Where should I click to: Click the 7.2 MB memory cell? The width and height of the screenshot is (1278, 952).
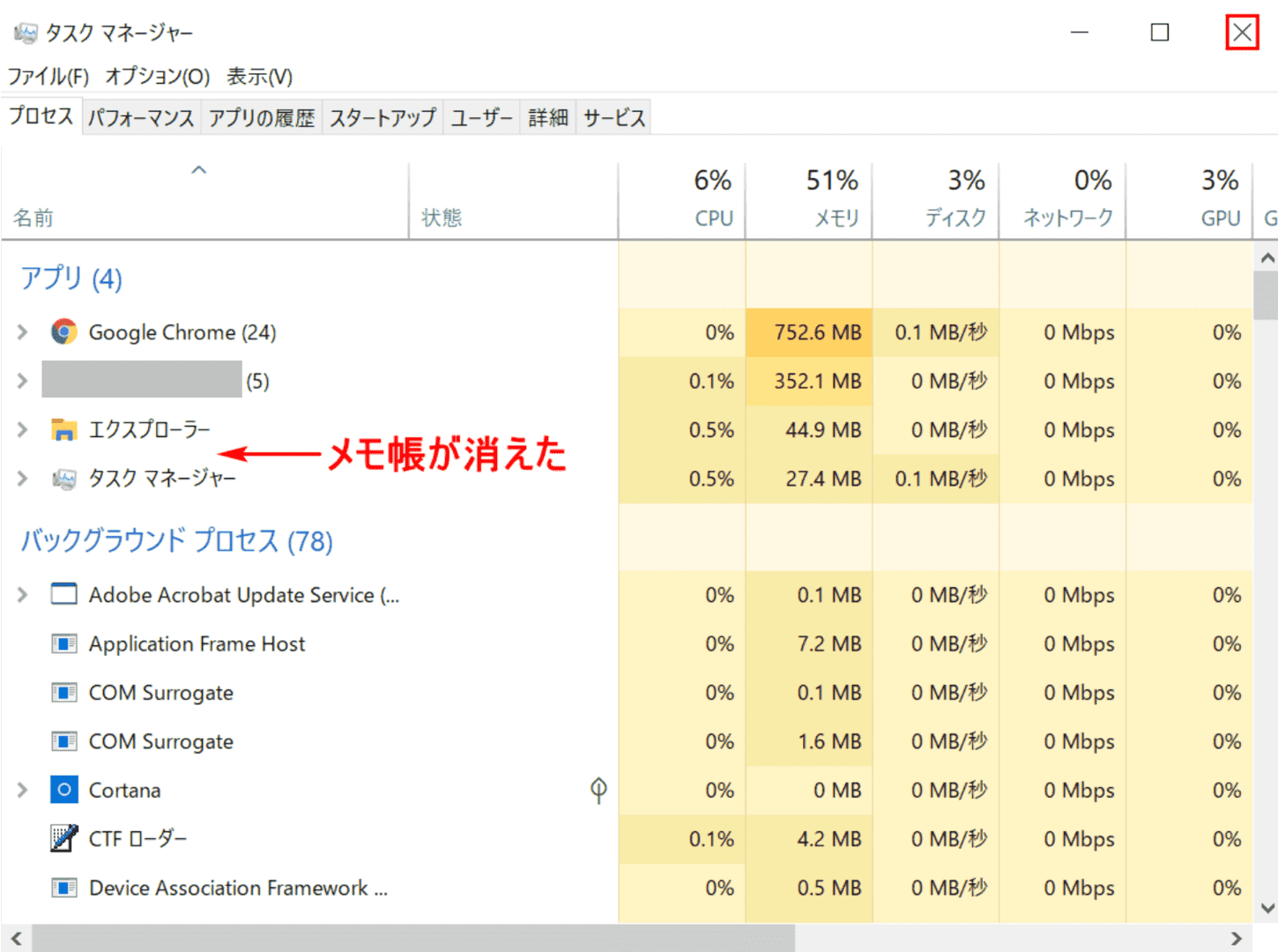point(809,643)
